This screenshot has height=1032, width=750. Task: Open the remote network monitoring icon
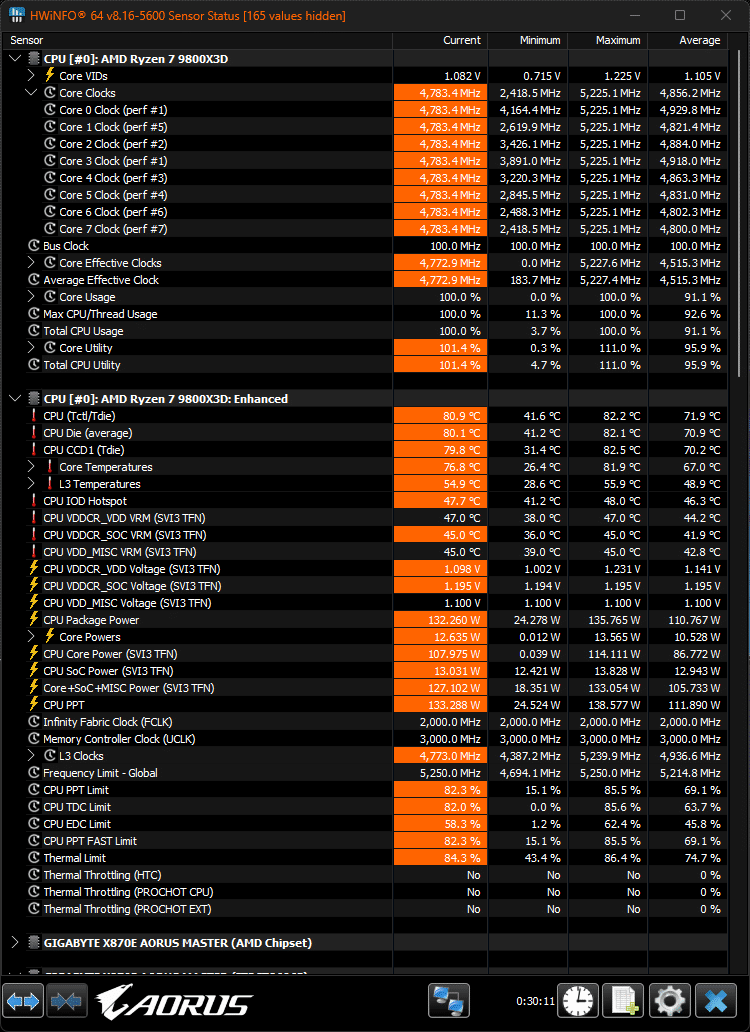449,1001
